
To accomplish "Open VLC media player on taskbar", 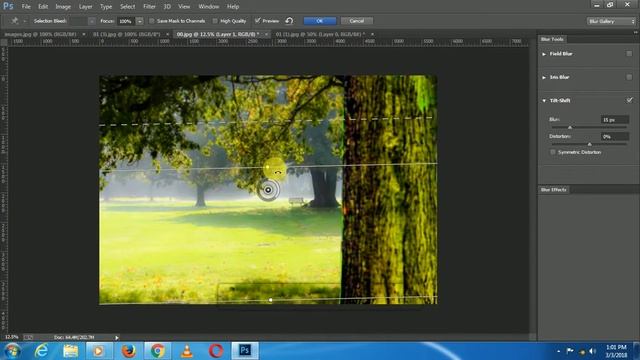I will tap(187, 351).
